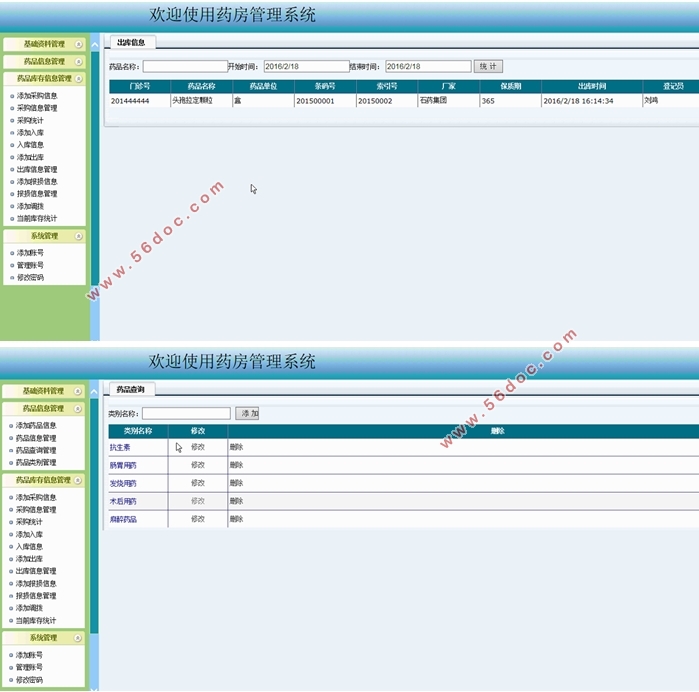Click the 添加 category button
The image size is (699, 692).
point(247,413)
